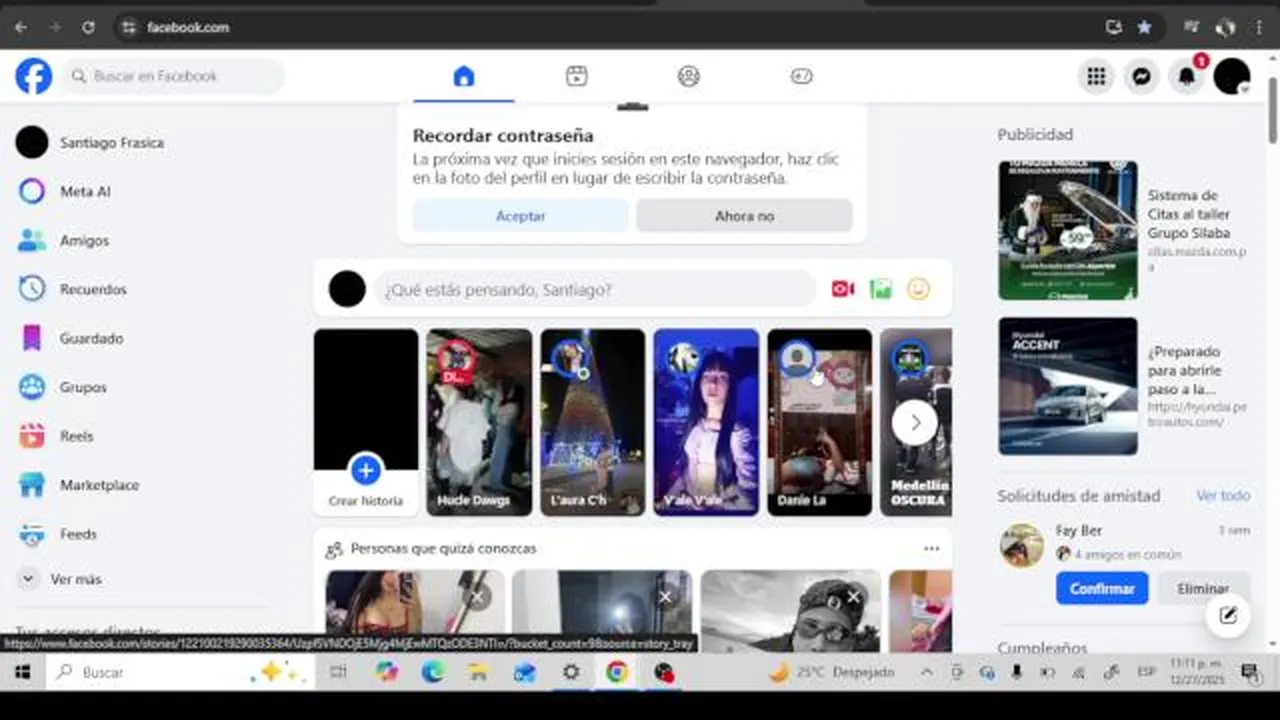The width and height of the screenshot is (1280, 720).
Task: Click the live video camera icon
Action: [x=843, y=289]
